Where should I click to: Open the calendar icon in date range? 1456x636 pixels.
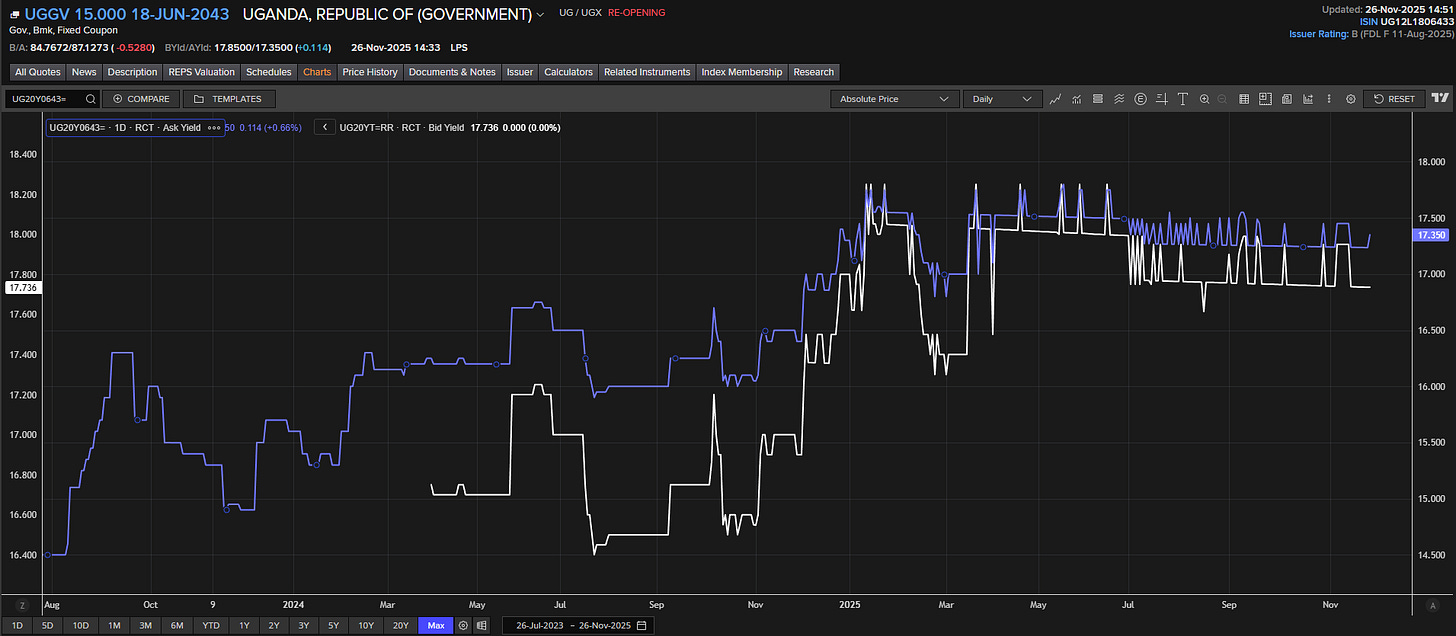pos(642,626)
